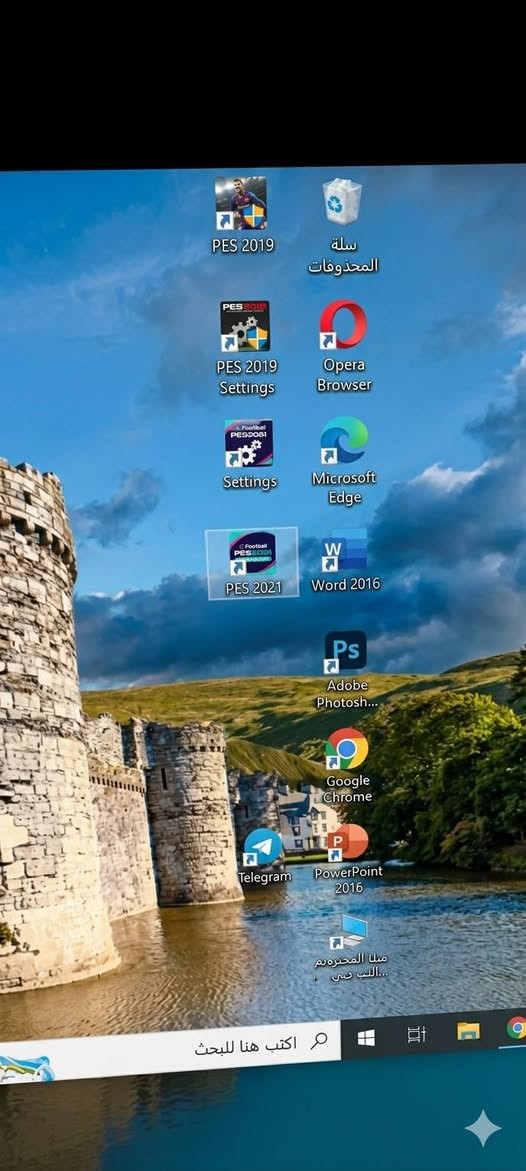Click the 'Opera Browser' label text

tap(344, 375)
